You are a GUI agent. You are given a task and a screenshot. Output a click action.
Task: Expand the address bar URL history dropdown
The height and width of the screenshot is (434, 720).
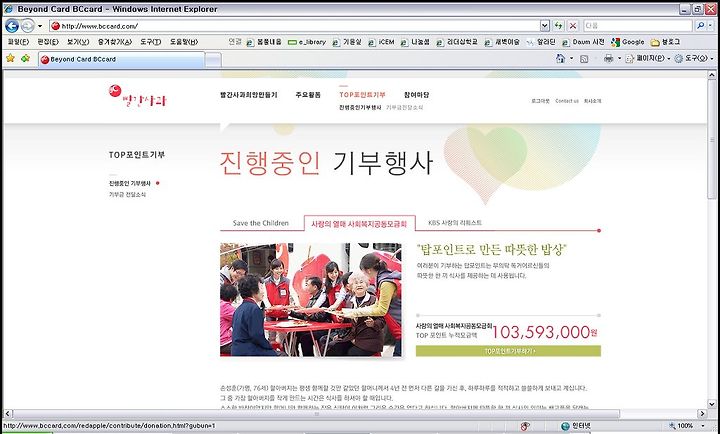click(x=545, y=26)
